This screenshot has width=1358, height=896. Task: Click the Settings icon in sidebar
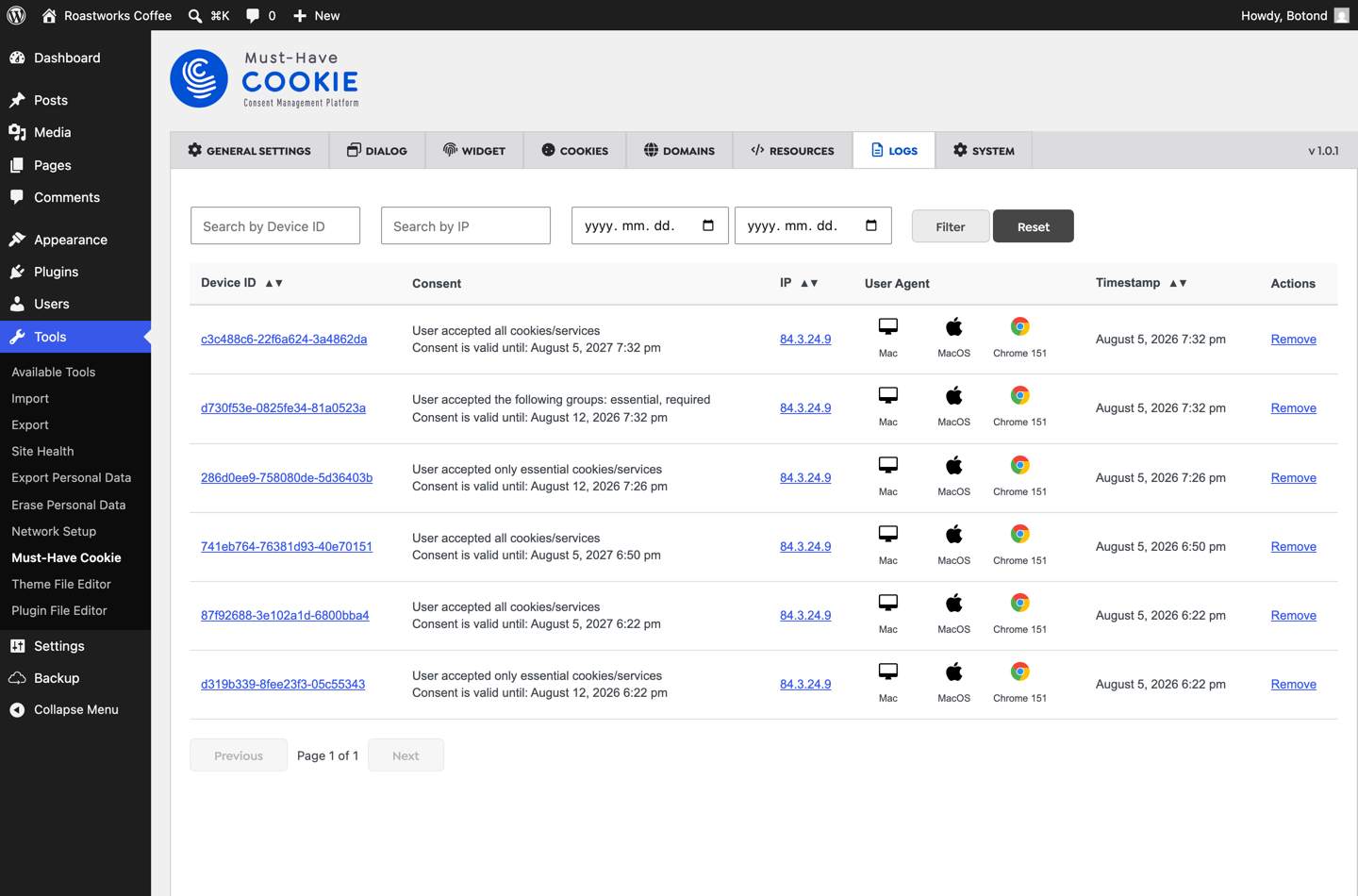[17, 646]
